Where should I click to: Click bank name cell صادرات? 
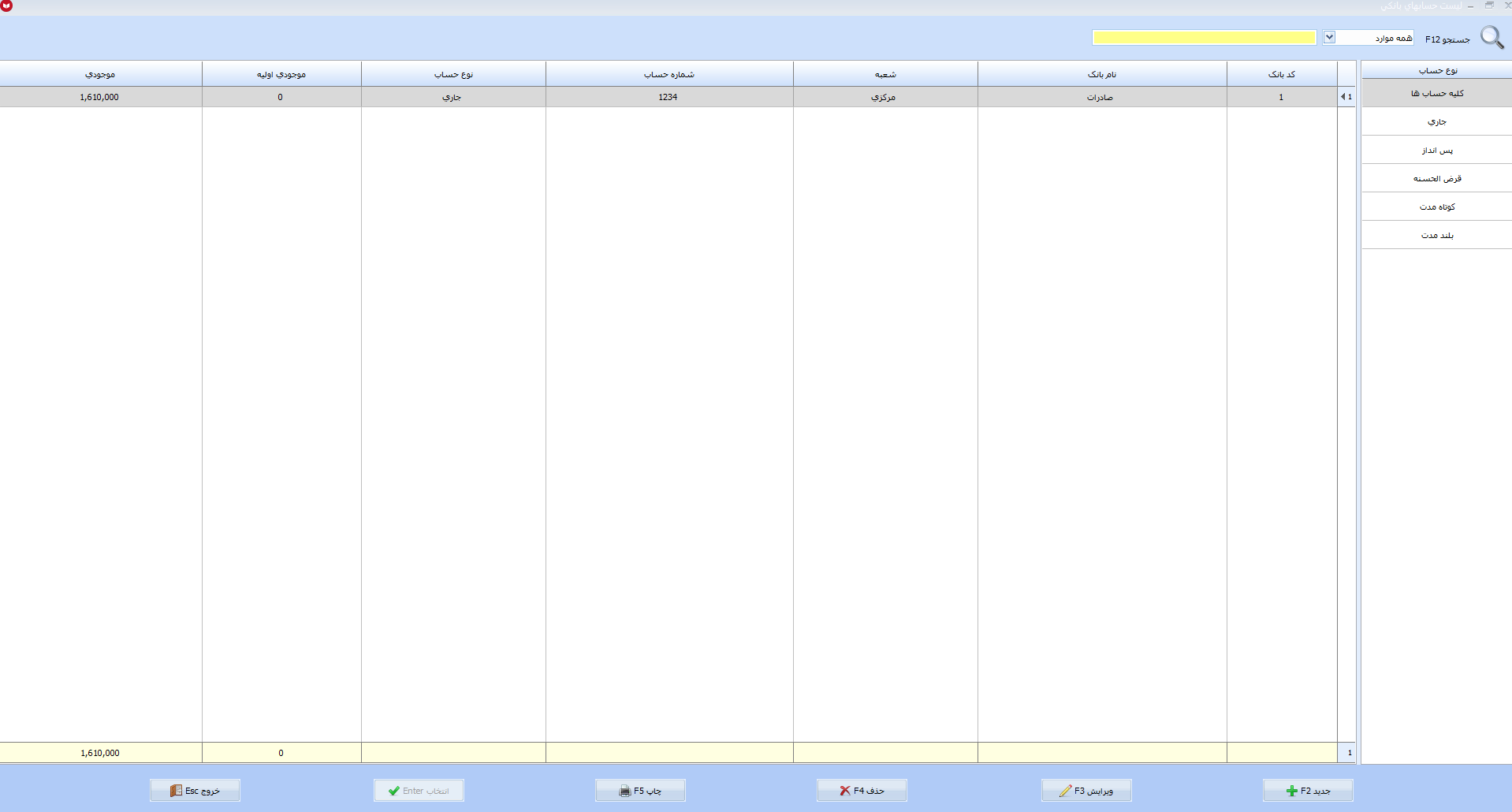click(x=1102, y=97)
